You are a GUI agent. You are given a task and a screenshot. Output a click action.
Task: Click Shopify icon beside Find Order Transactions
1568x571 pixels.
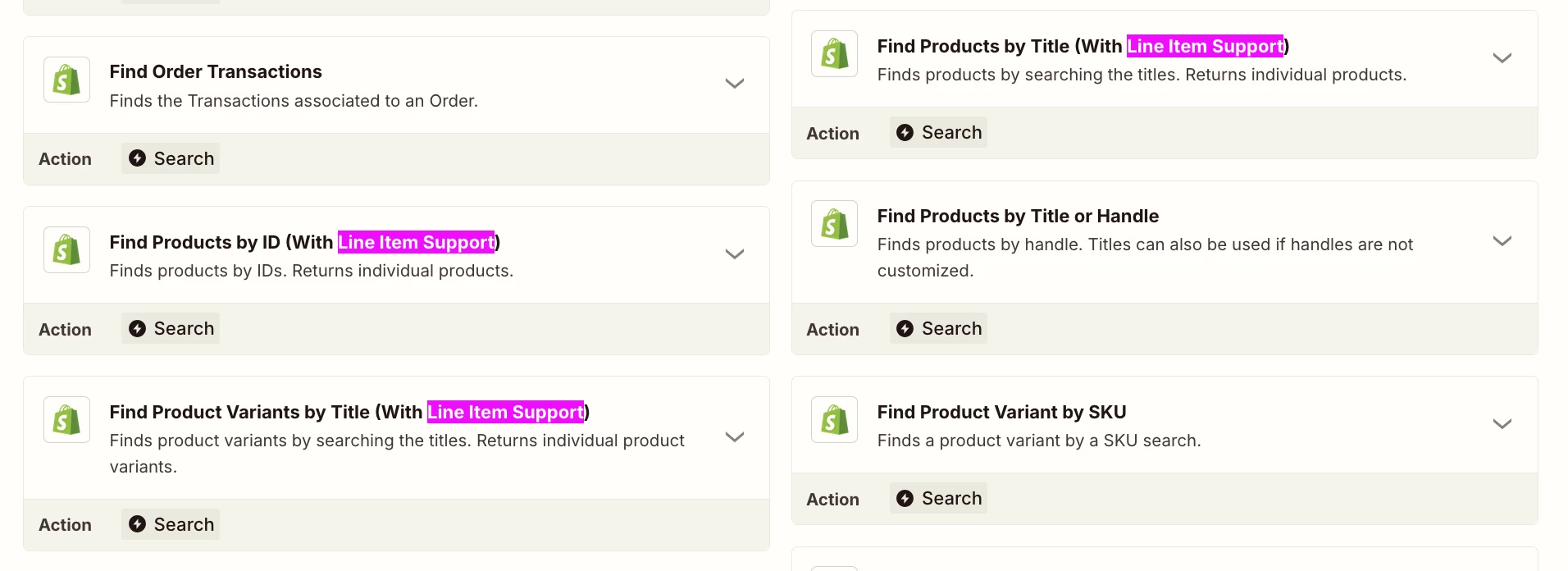coord(66,80)
